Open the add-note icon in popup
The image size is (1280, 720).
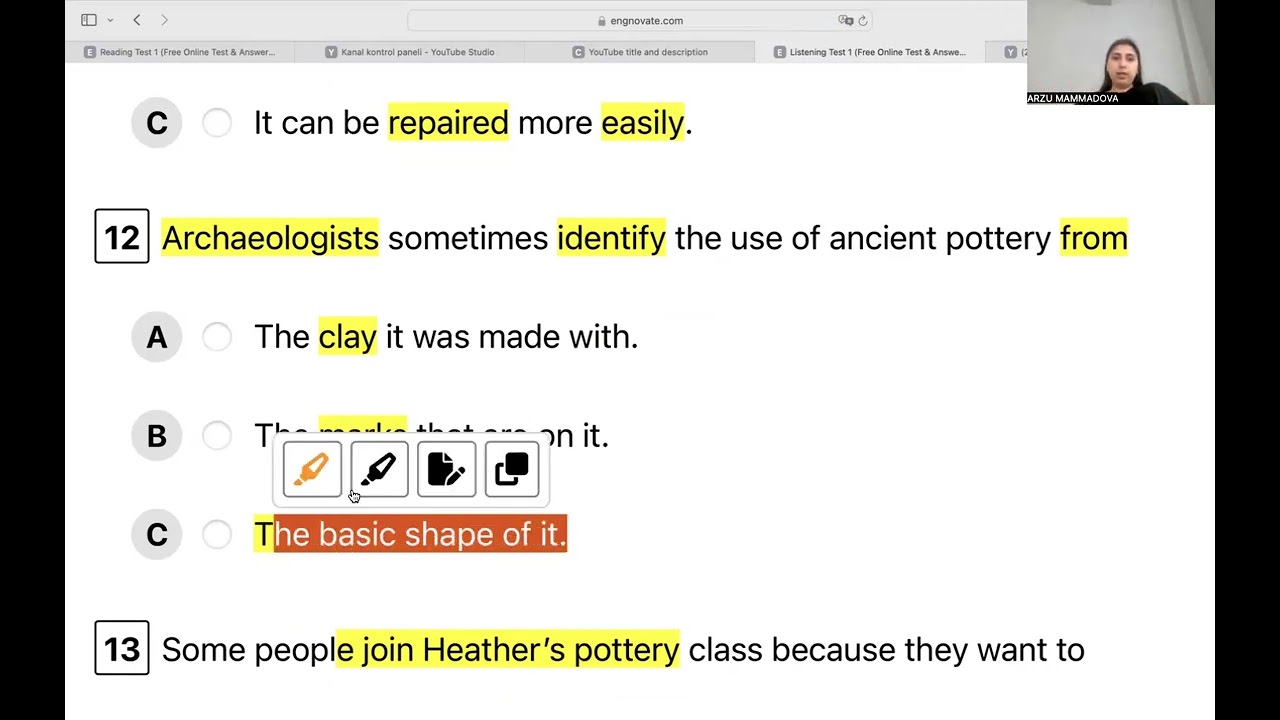[446, 469]
